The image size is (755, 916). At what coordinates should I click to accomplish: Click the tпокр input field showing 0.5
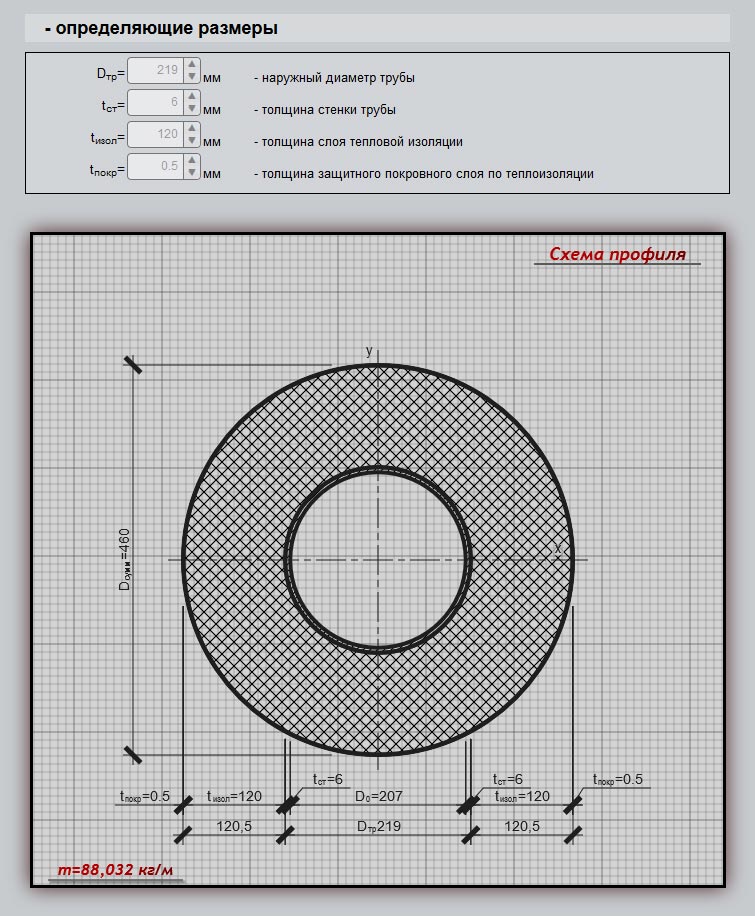tap(156, 167)
